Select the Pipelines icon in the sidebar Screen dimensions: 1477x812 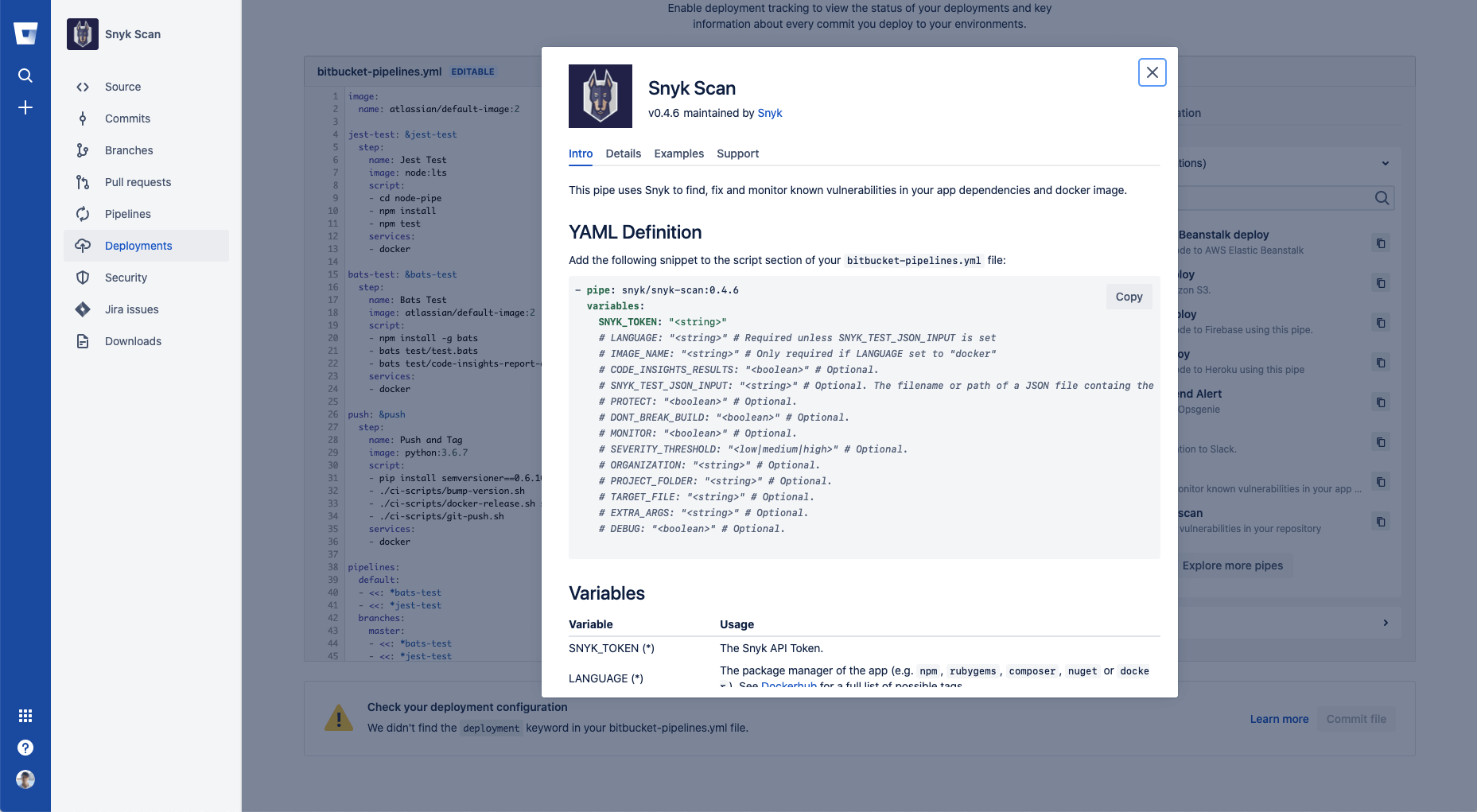click(83, 213)
